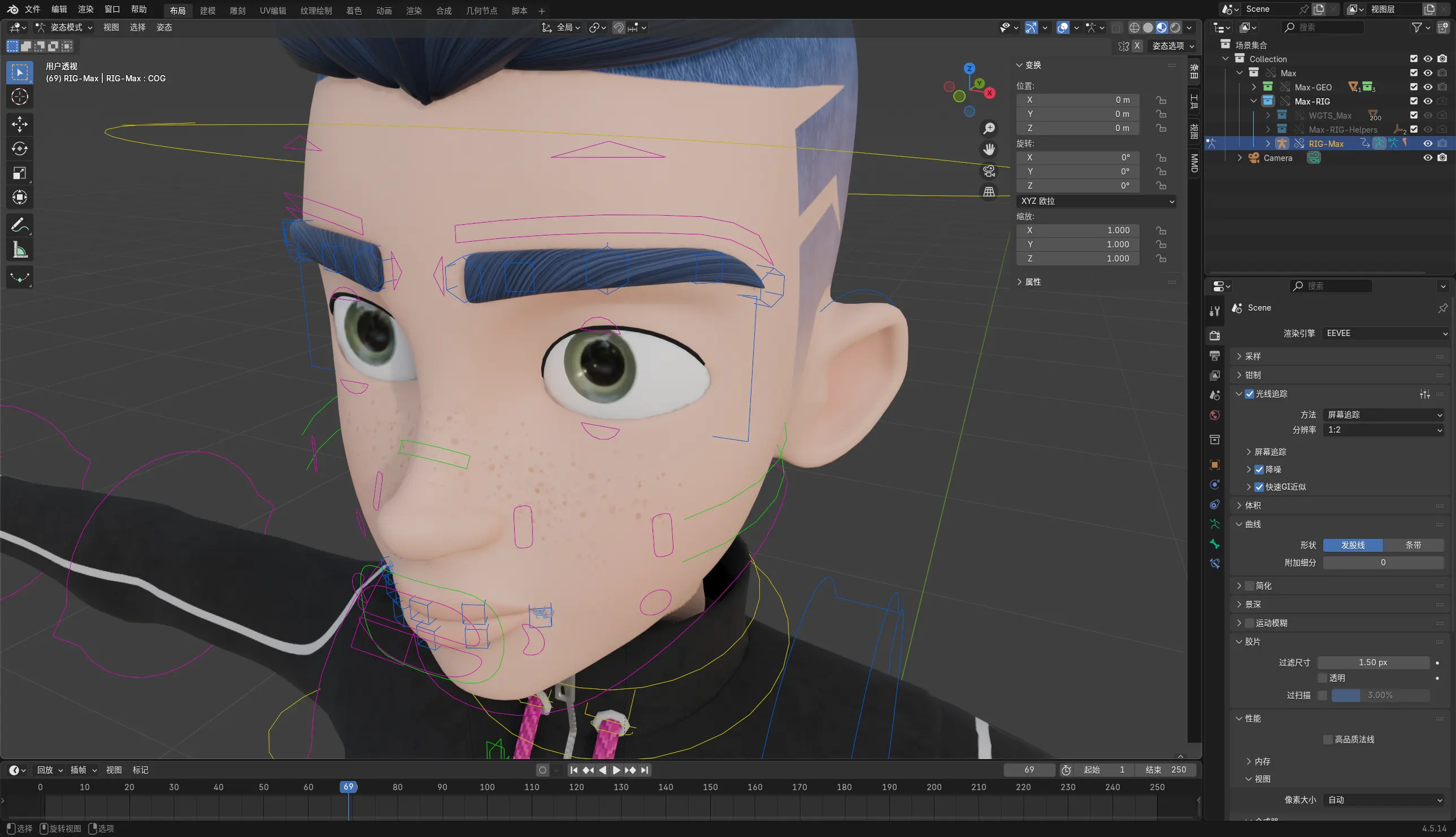Image resolution: width=1456 pixels, height=837 pixels.
Task: Open the 回放 timeline popover
Action: tap(50, 770)
